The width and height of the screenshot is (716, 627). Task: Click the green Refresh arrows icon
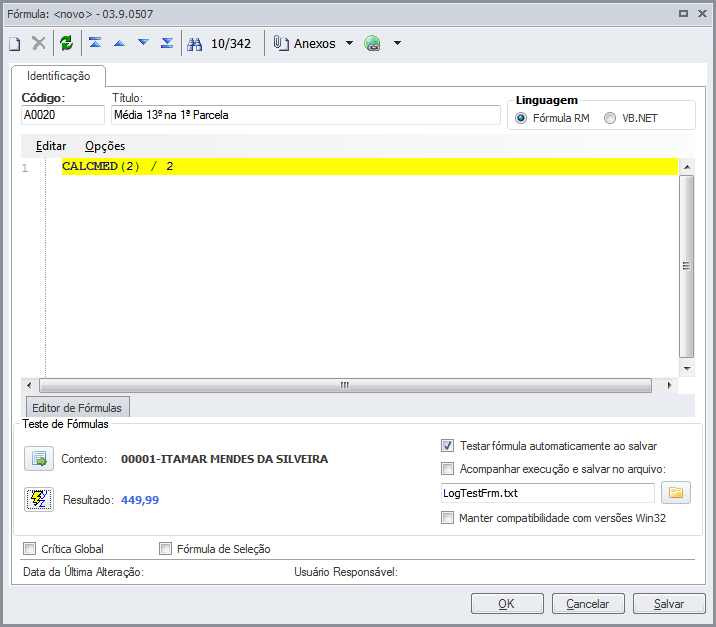pos(67,43)
